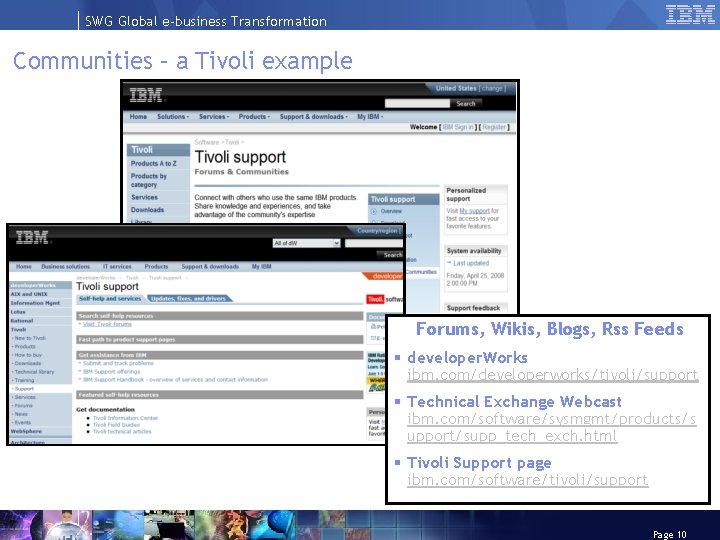Select 'AIX and UNIX' in the developerWorks sidebar
Image resolution: width=720 pixels, height=540 pixels.
click(x=29, y=294)
